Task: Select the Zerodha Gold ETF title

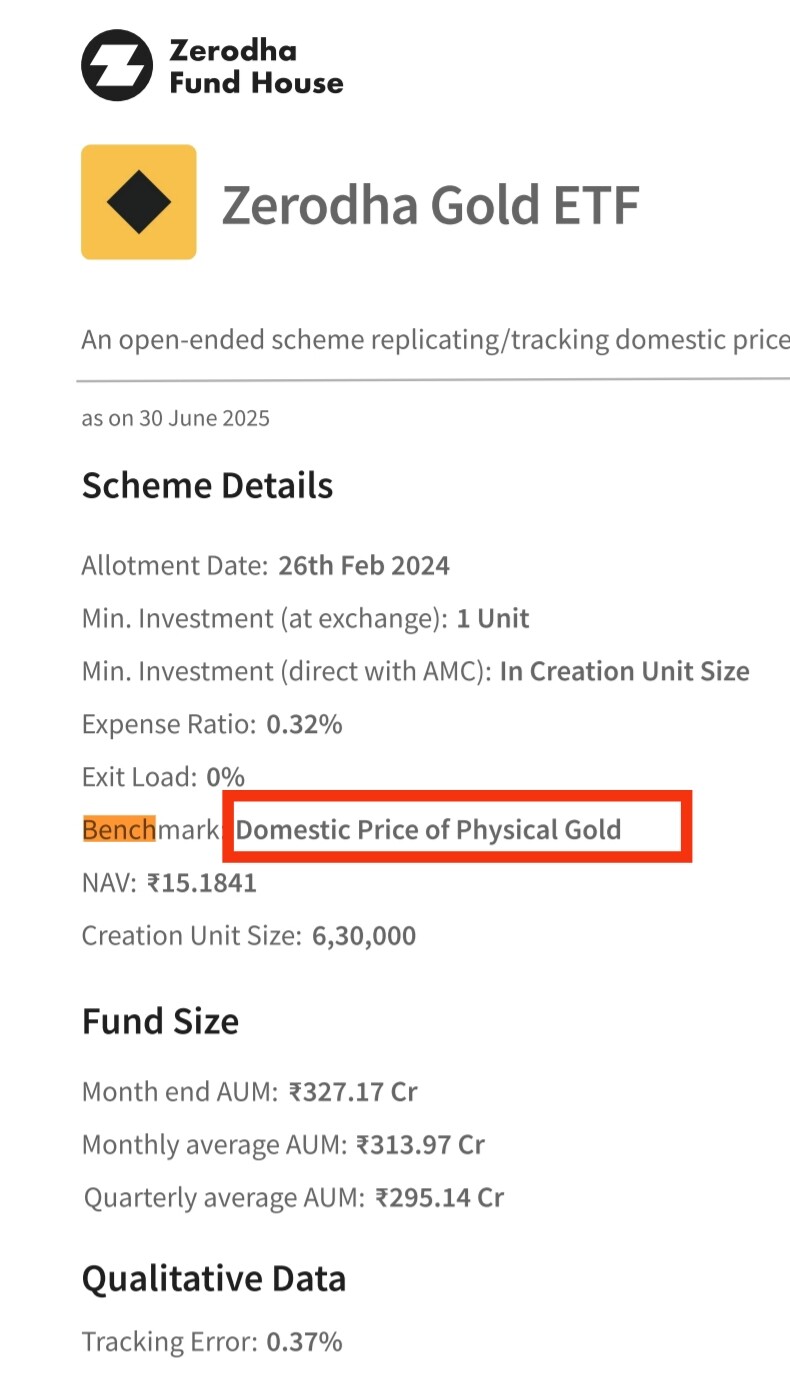Action: [x=431, y=204]
